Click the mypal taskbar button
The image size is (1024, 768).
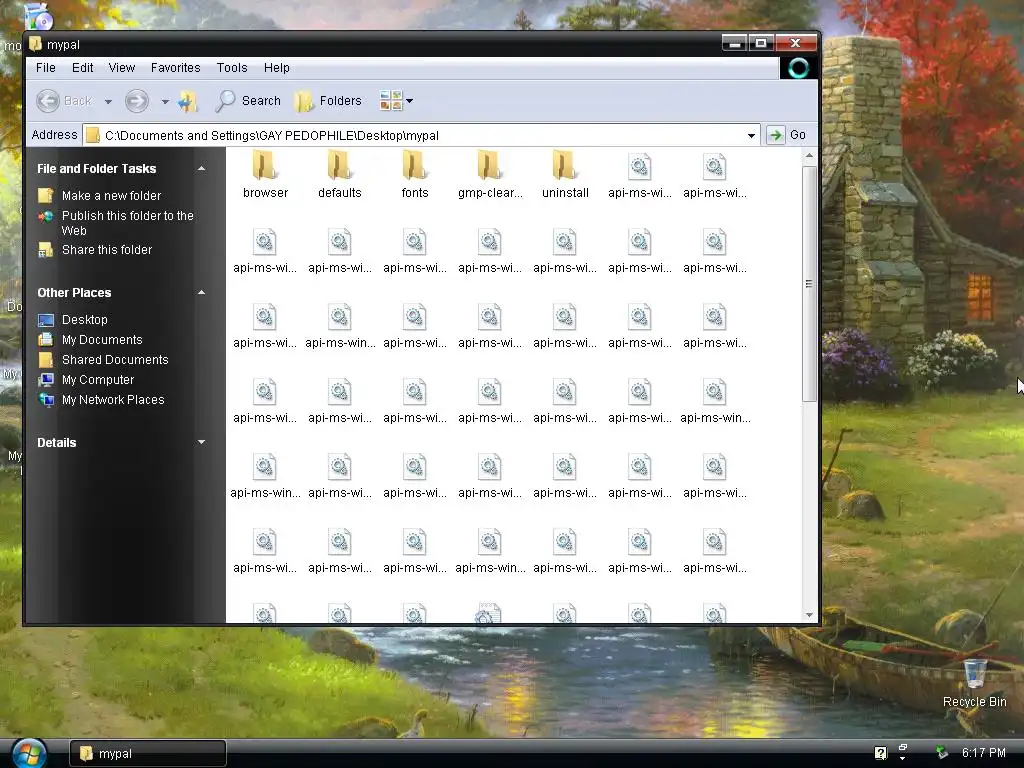click(x=148, y=753)
